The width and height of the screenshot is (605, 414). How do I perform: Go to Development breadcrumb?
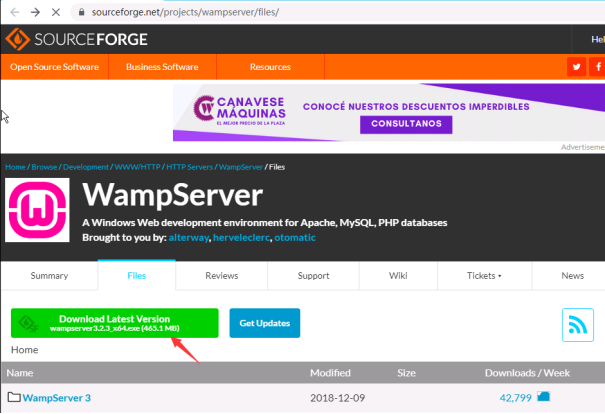tap(86, 167)
